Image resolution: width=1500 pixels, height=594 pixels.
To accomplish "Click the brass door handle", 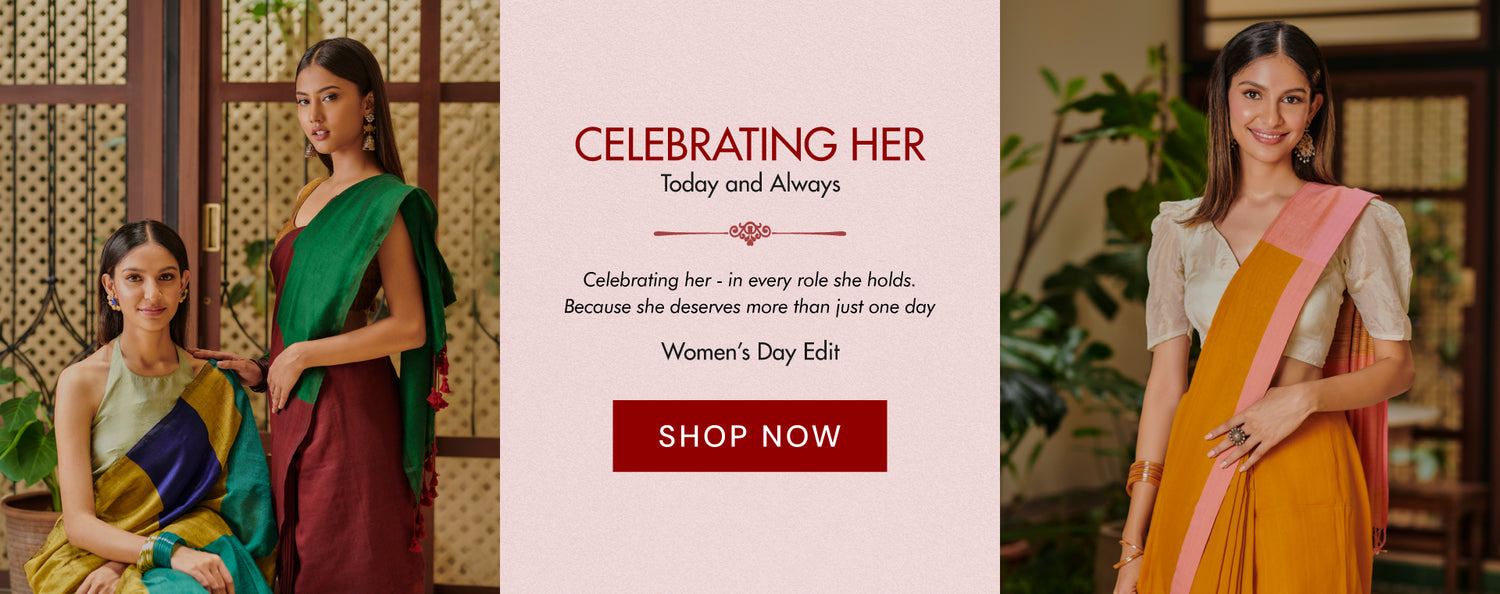I will [211, 227].
